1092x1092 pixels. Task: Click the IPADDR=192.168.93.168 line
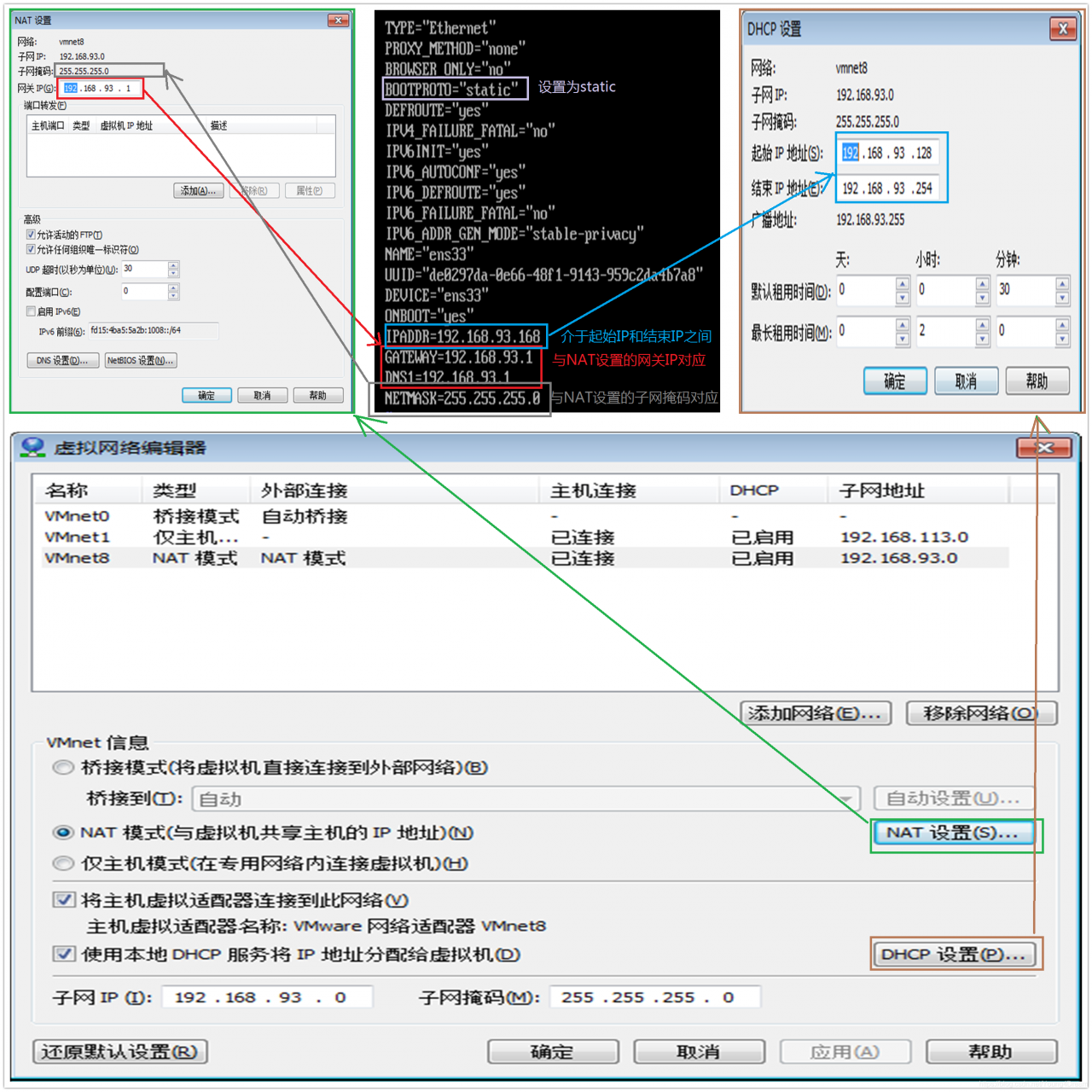point(462,337)
